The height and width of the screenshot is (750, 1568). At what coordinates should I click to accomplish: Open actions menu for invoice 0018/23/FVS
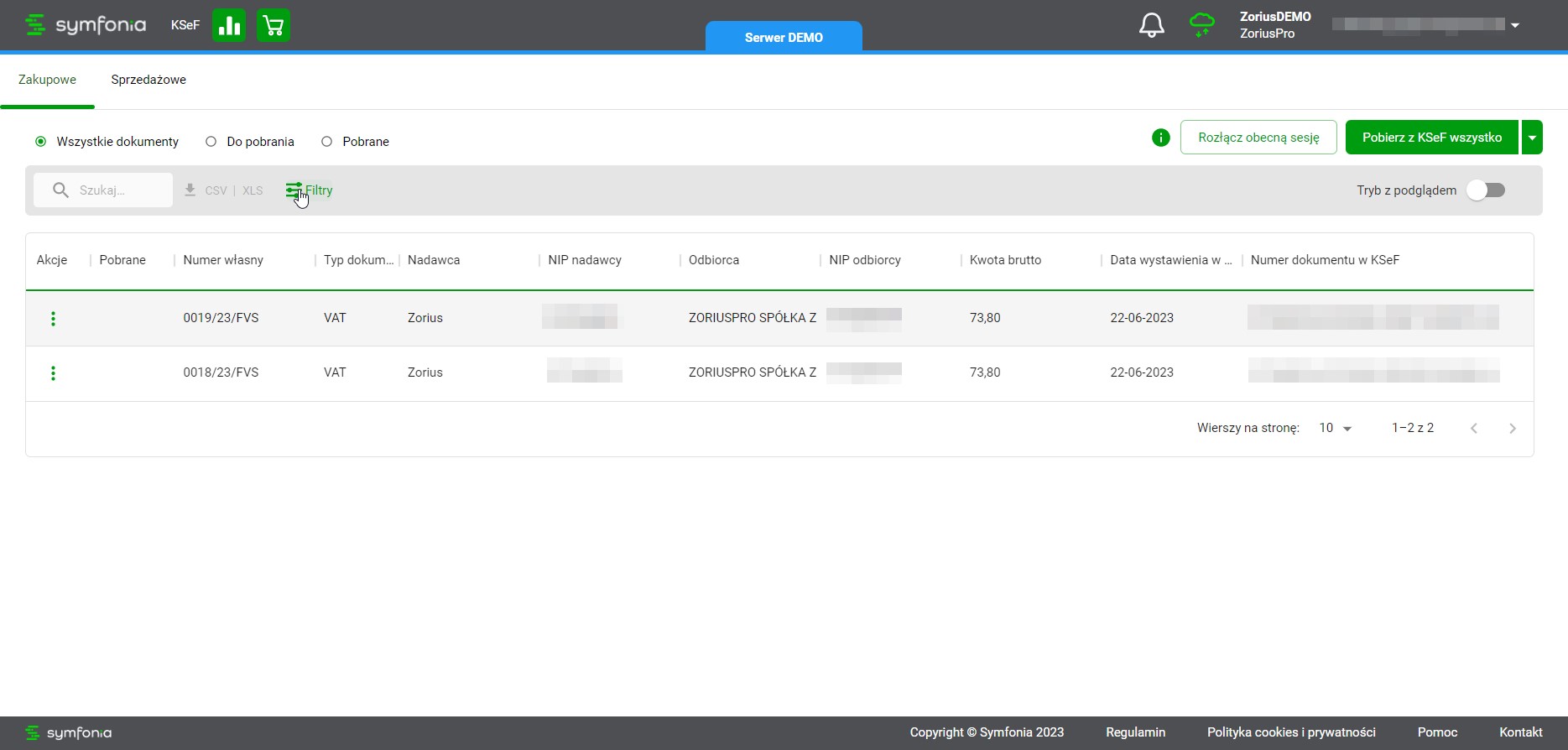[53, 373]
